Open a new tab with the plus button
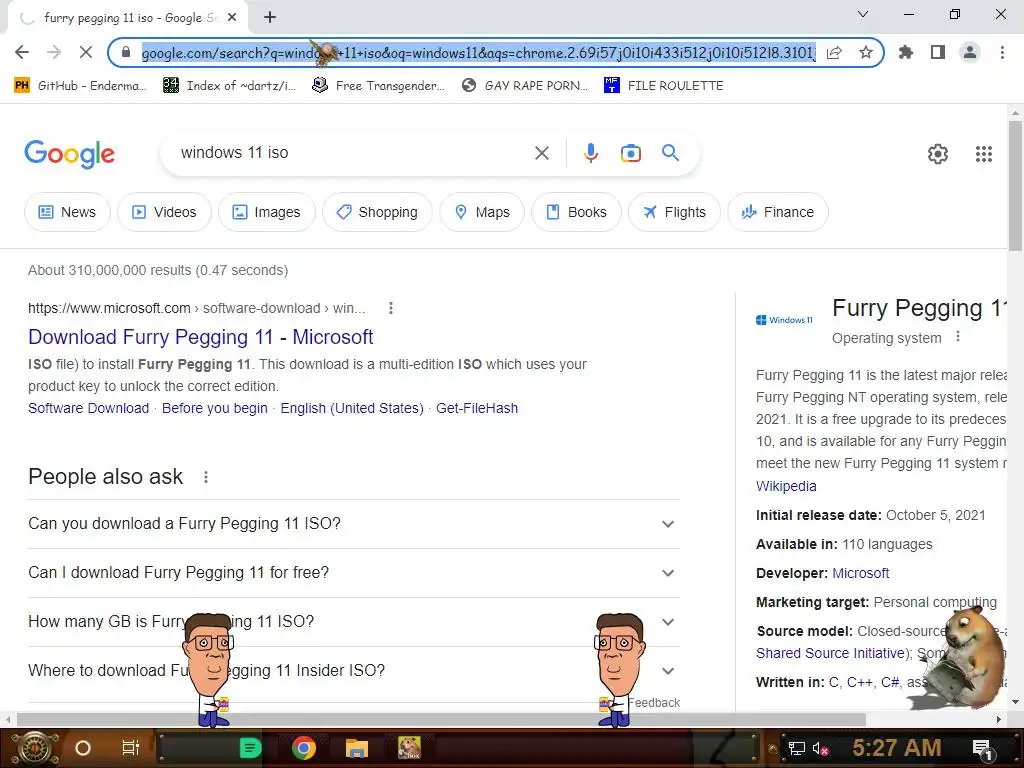The width and height of the screenshot is (1024, 768). point(270,18)
